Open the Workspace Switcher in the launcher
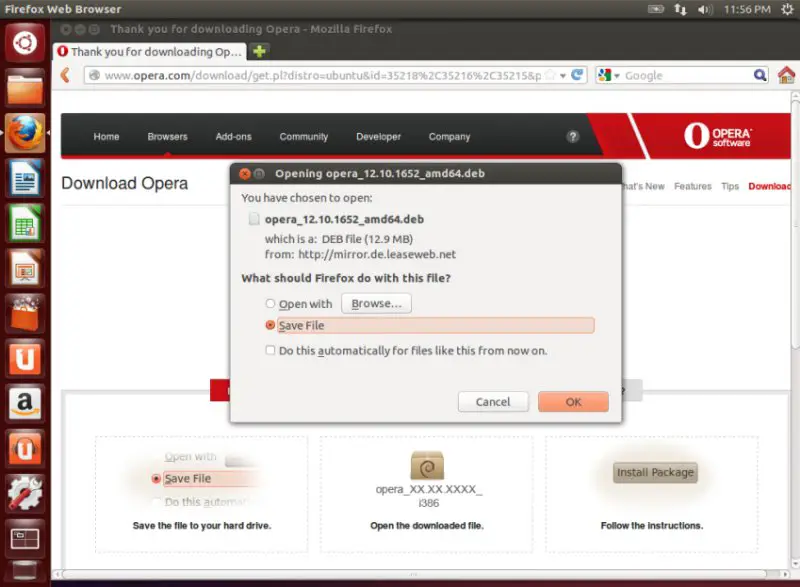The width and height of the screenshot is (800, 587). pyautogui.click(x=24, y=539)
